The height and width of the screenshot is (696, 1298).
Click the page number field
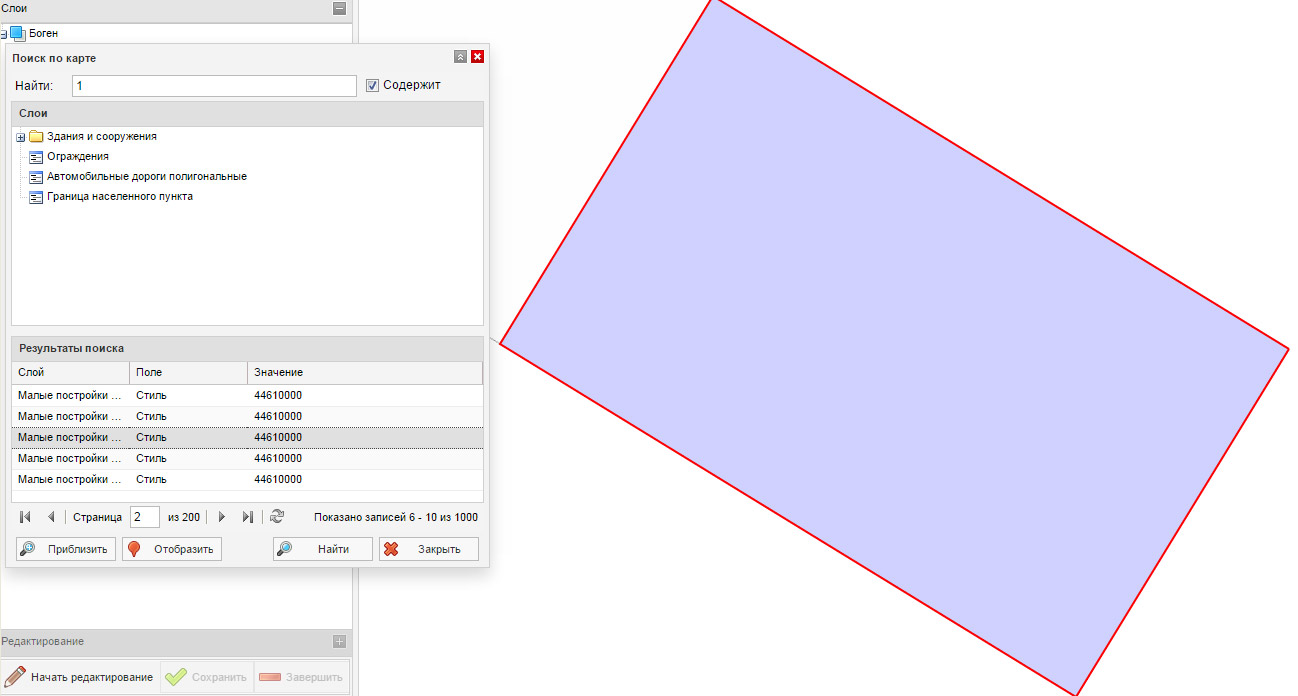[144, 517]
